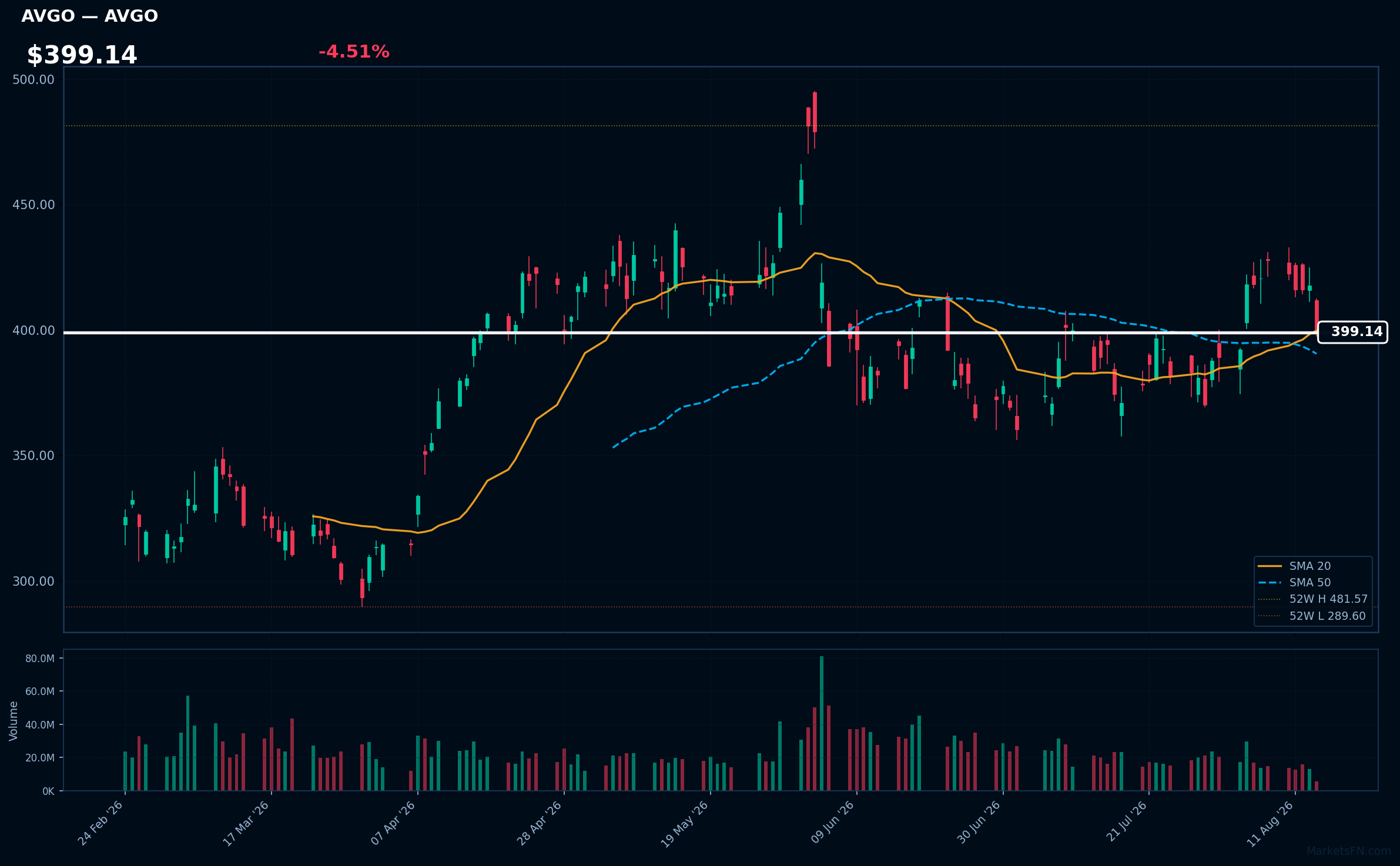
Task: Click the 350.00 price axis label
Action: tap(34, 455)
